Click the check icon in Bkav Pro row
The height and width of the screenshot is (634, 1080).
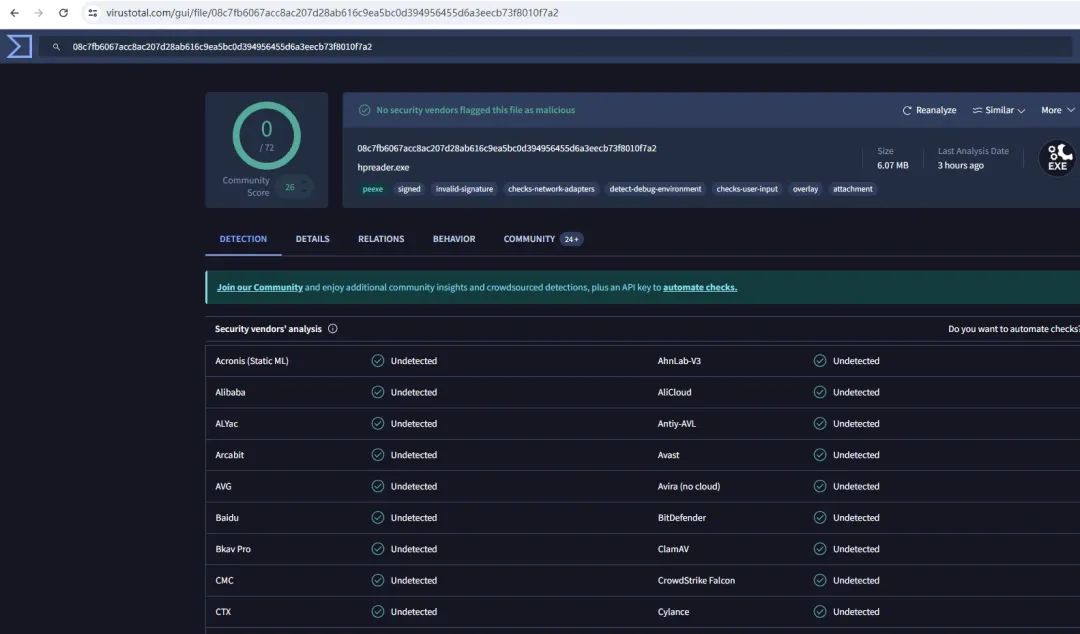pos(377,549)
